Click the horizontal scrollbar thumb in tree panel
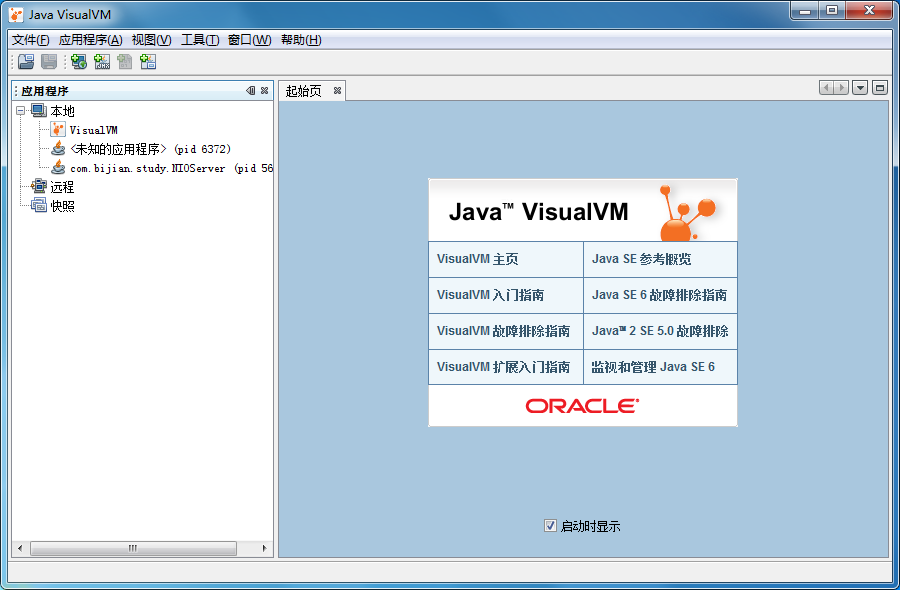The width and height of the screenshot is (900, 590). click(133, 548)
